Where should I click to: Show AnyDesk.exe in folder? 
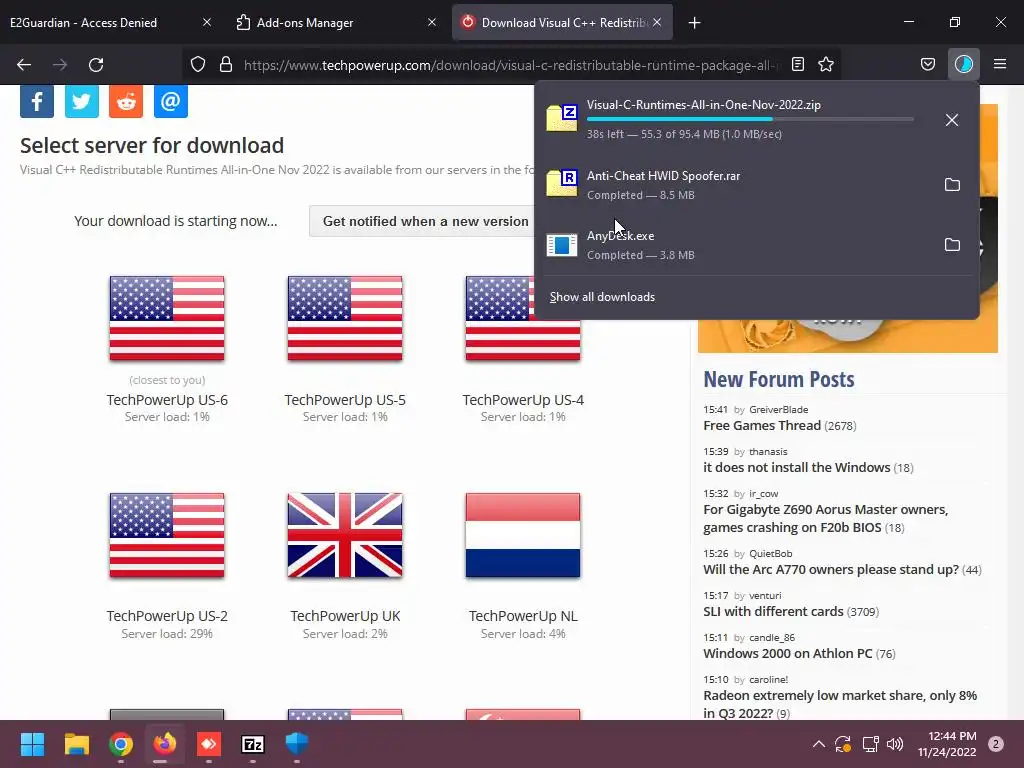click(x=952, y=245)
